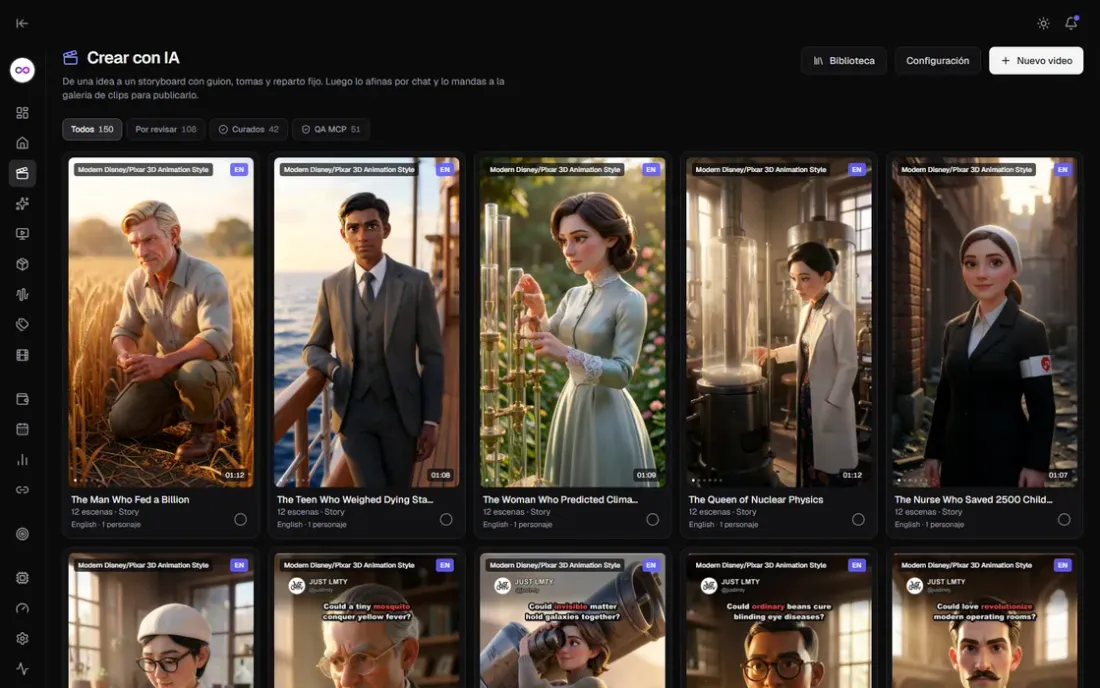The image size is (1100, 688).
Task: Open The Nurse Who Saved 2500 Child... title
Action: tap(973, 499)
